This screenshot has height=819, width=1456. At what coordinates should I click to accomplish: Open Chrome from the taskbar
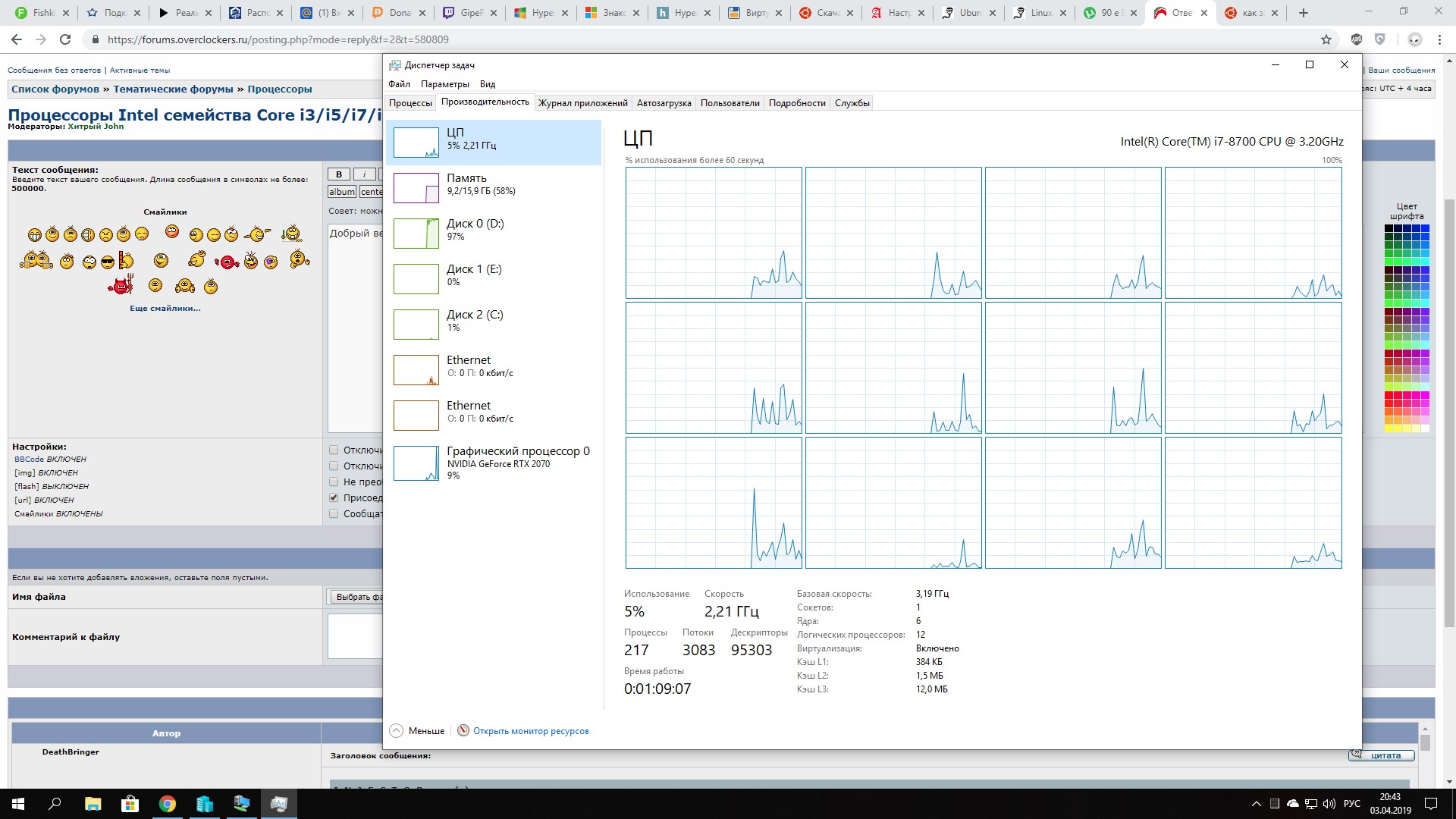pos(168,804)
